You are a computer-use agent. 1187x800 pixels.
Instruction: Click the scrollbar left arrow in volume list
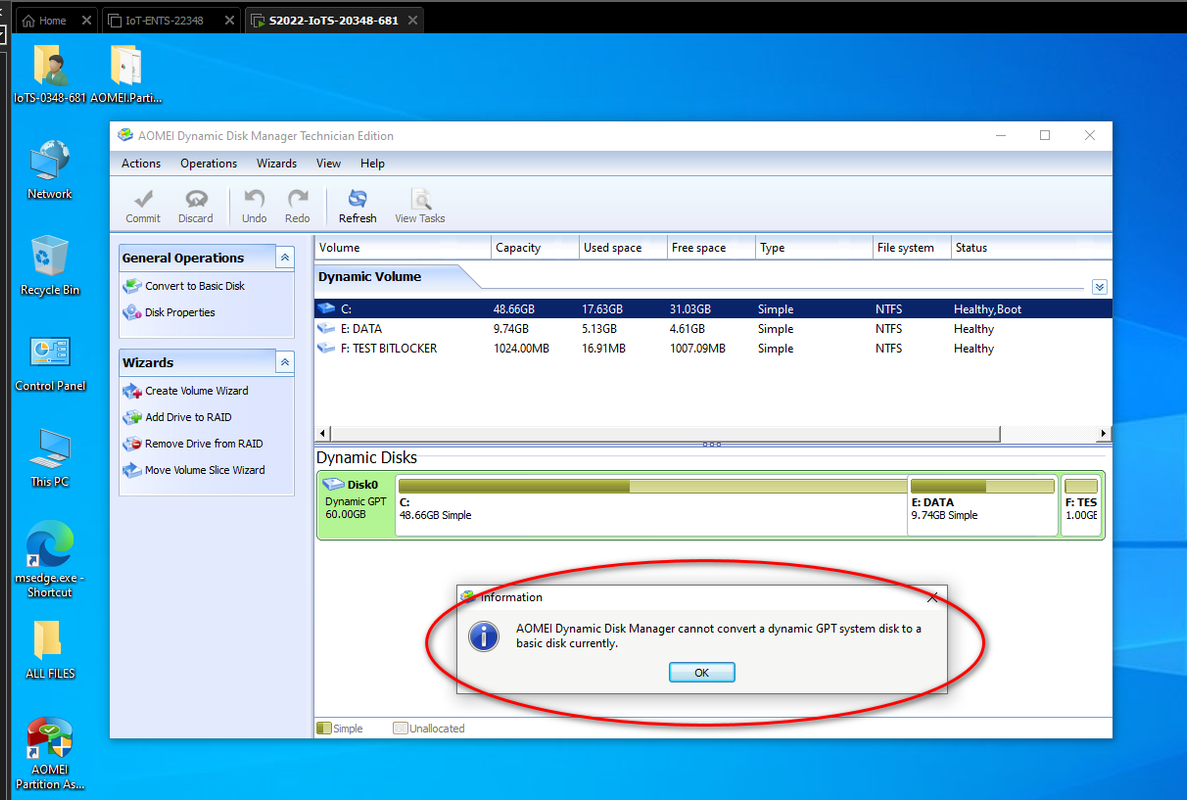(323, 434)
